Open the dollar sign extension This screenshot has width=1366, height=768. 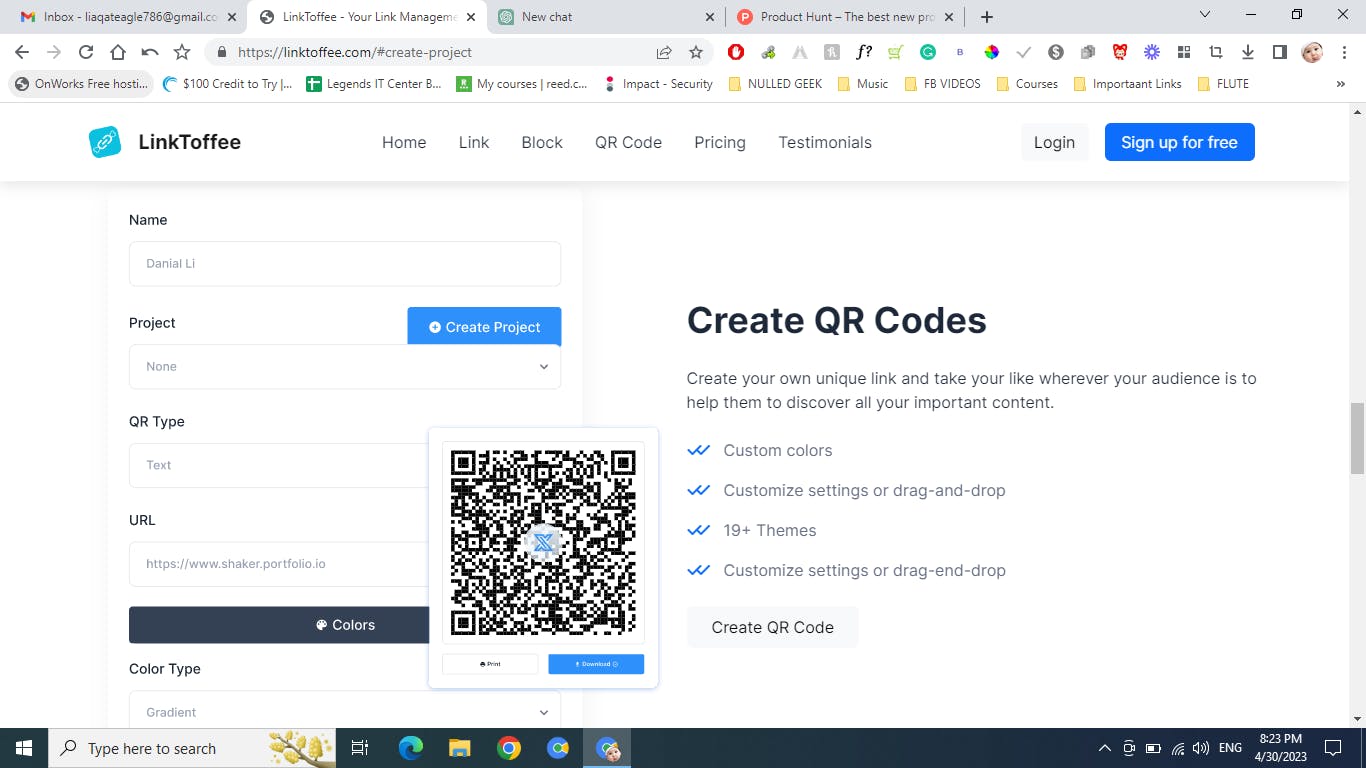click(x=1056, y=52)
